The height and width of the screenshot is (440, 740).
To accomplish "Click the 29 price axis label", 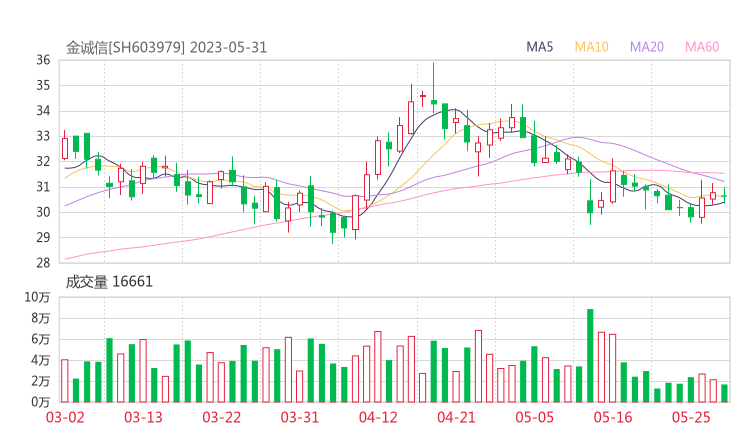I will (43, 237).
